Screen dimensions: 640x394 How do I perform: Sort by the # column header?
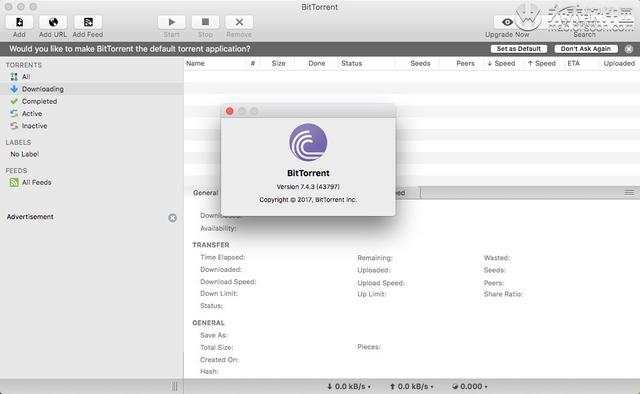click(x=253, y=63)
